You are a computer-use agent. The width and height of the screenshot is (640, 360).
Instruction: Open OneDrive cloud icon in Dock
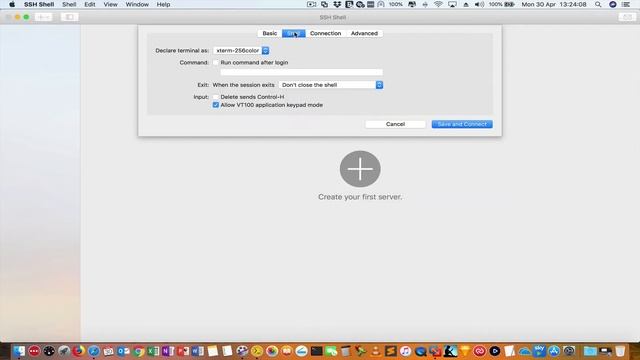524,351
